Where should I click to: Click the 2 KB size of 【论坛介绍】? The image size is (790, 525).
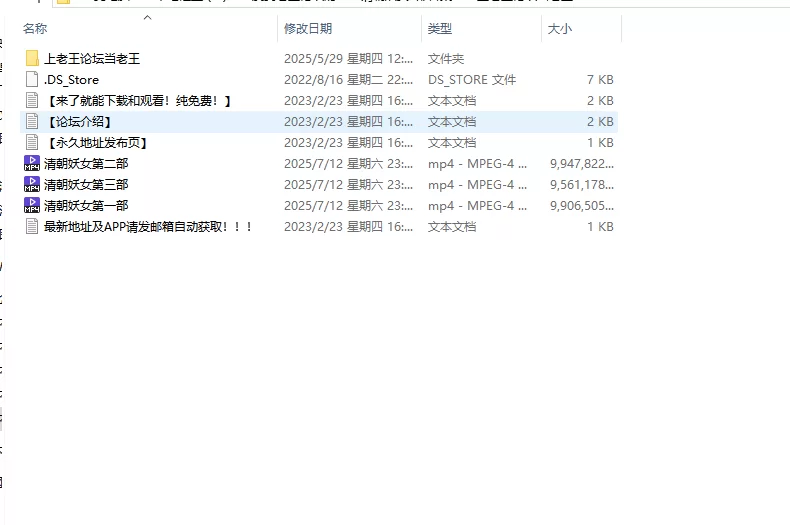(x=600, y=121)
